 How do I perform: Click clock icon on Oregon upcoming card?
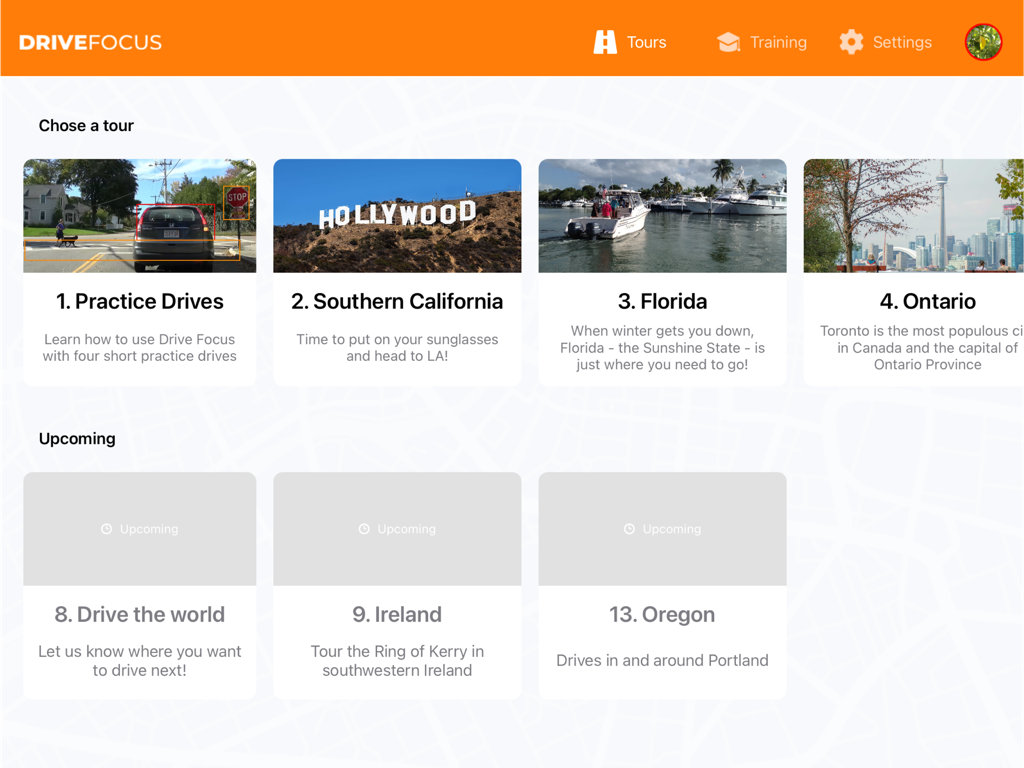[629, 529]
